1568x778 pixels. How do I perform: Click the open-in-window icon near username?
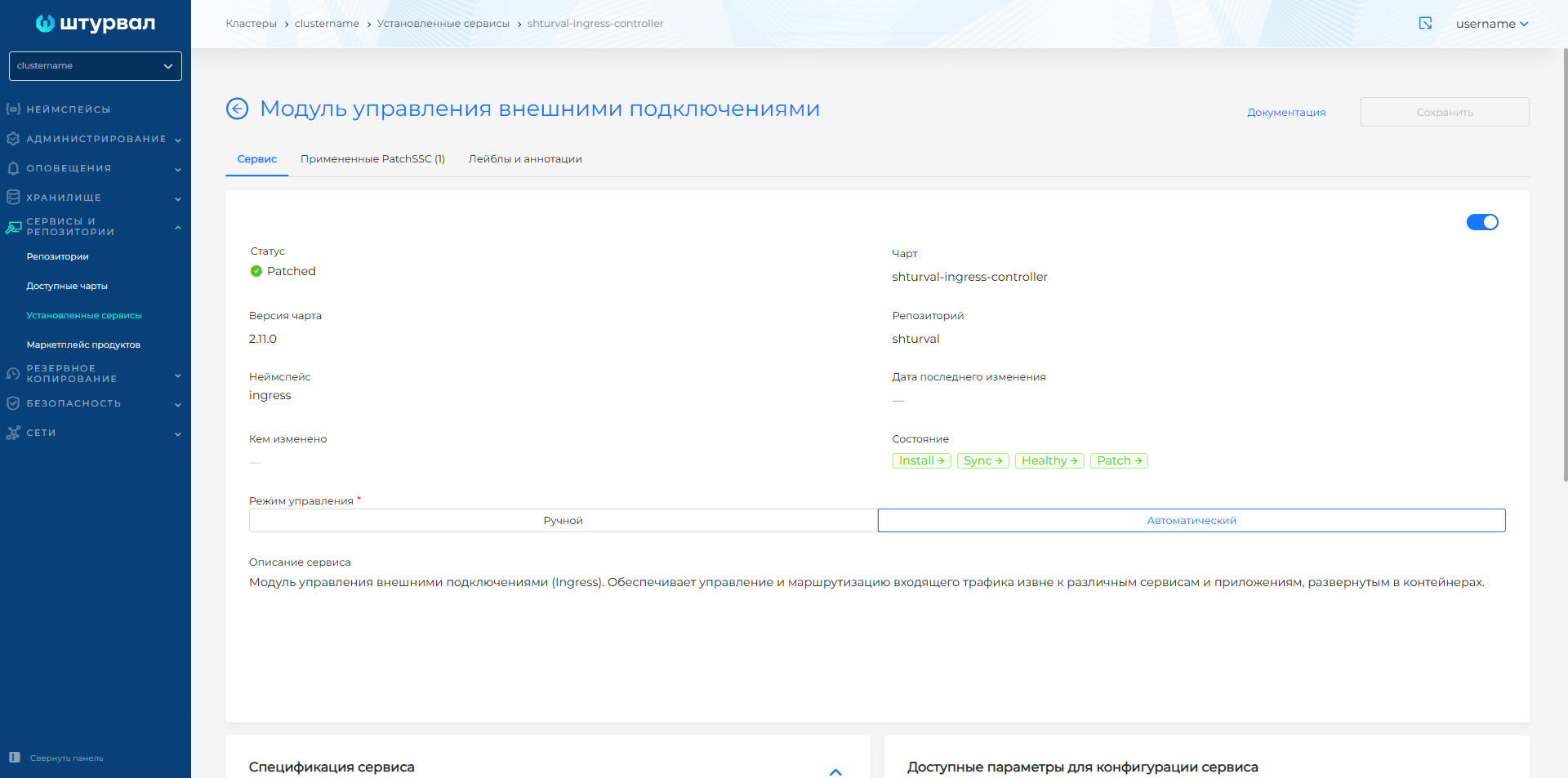point(1425,24)
